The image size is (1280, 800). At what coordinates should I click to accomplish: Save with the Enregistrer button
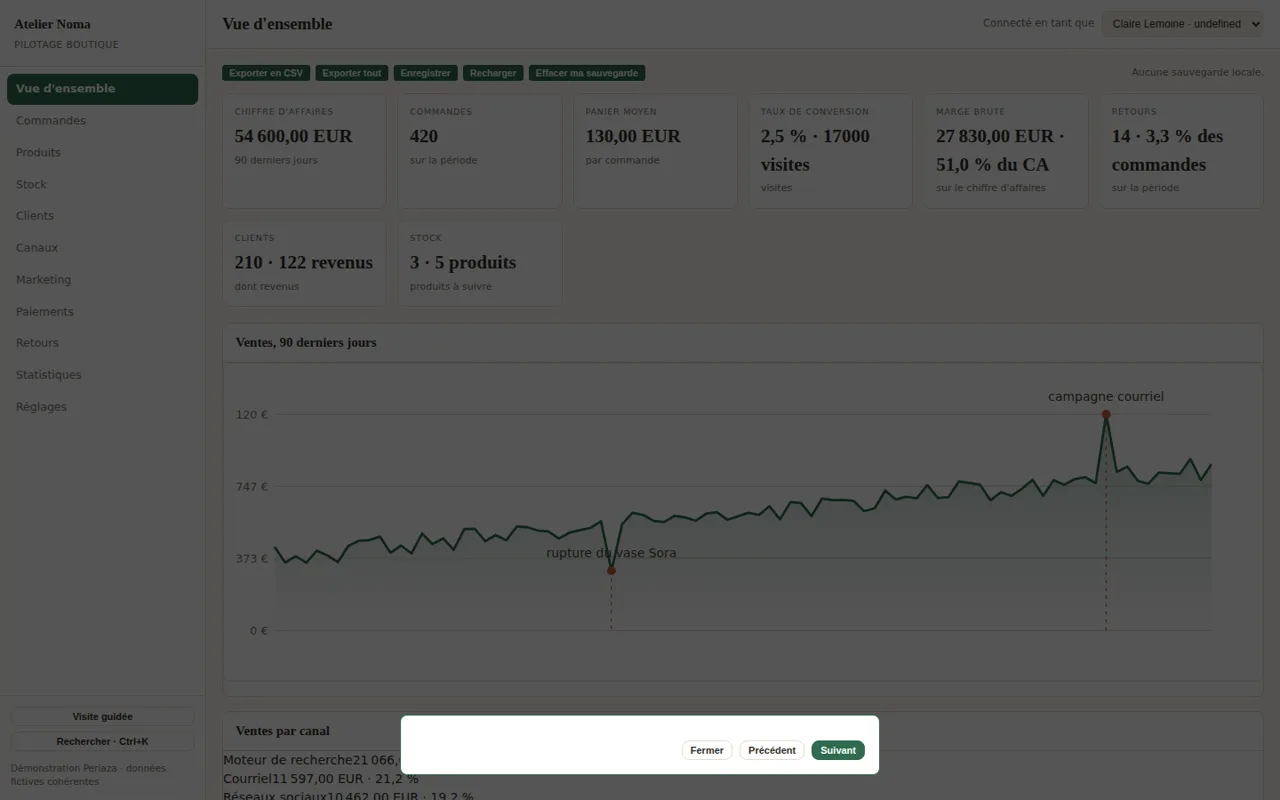426,73
